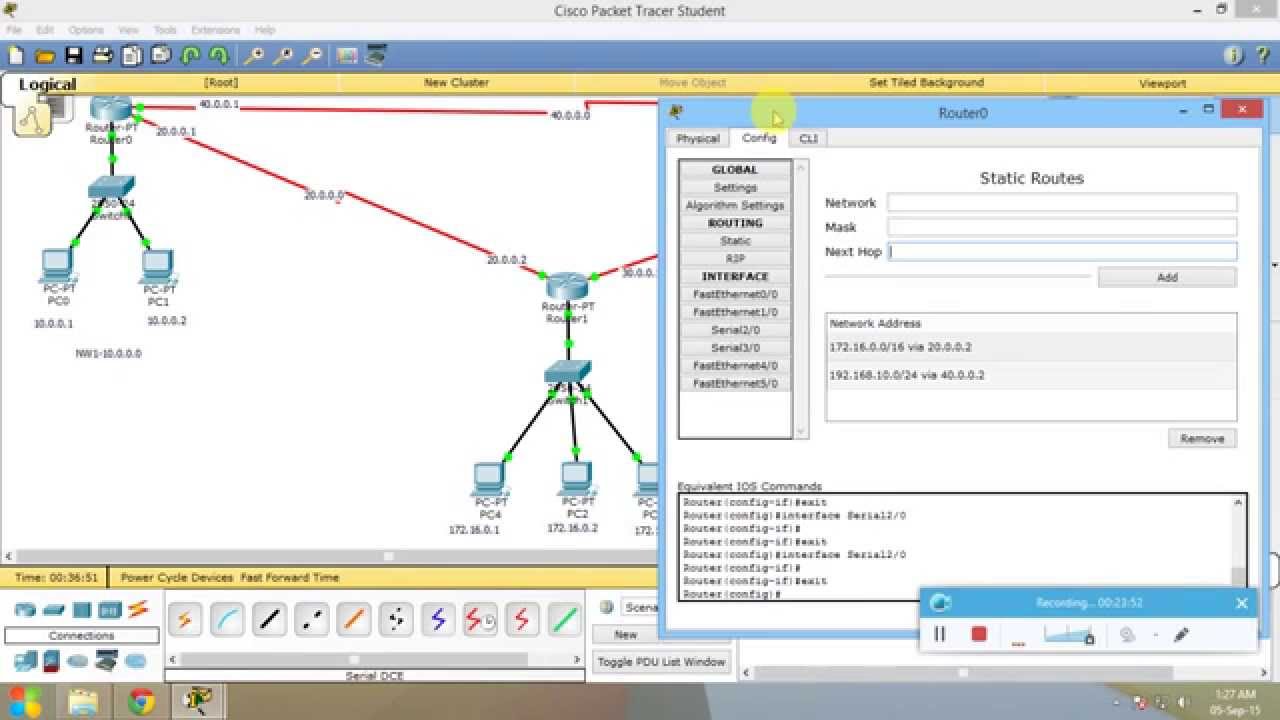Click the Redo green arrow icon
The height and width of the screenshot is (720, 1280).
point(218,55)
